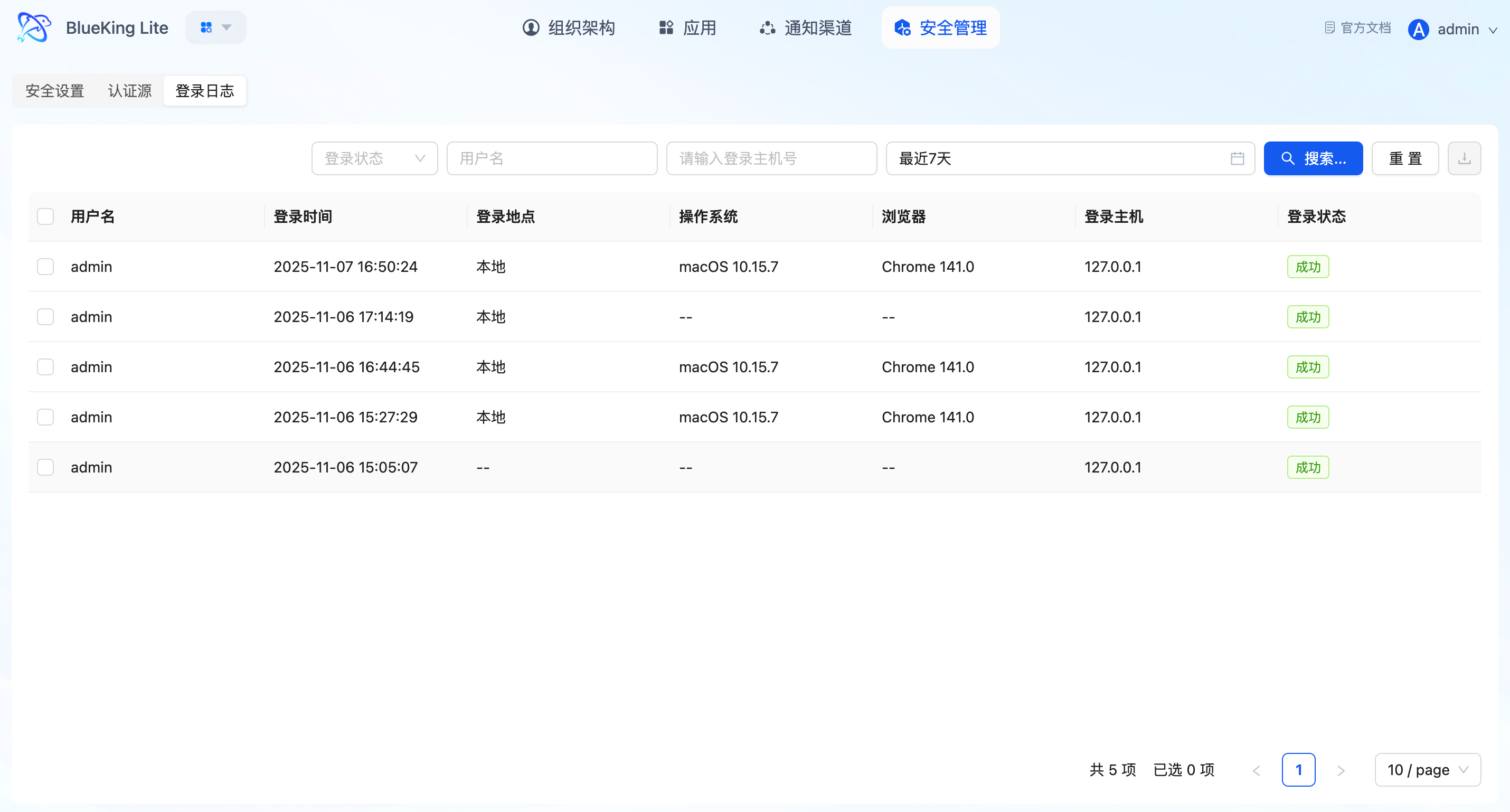The width and height of the screenshot is (1510, 812).
Task: Click the admin avatar icon
Action: coord(1418,30)
